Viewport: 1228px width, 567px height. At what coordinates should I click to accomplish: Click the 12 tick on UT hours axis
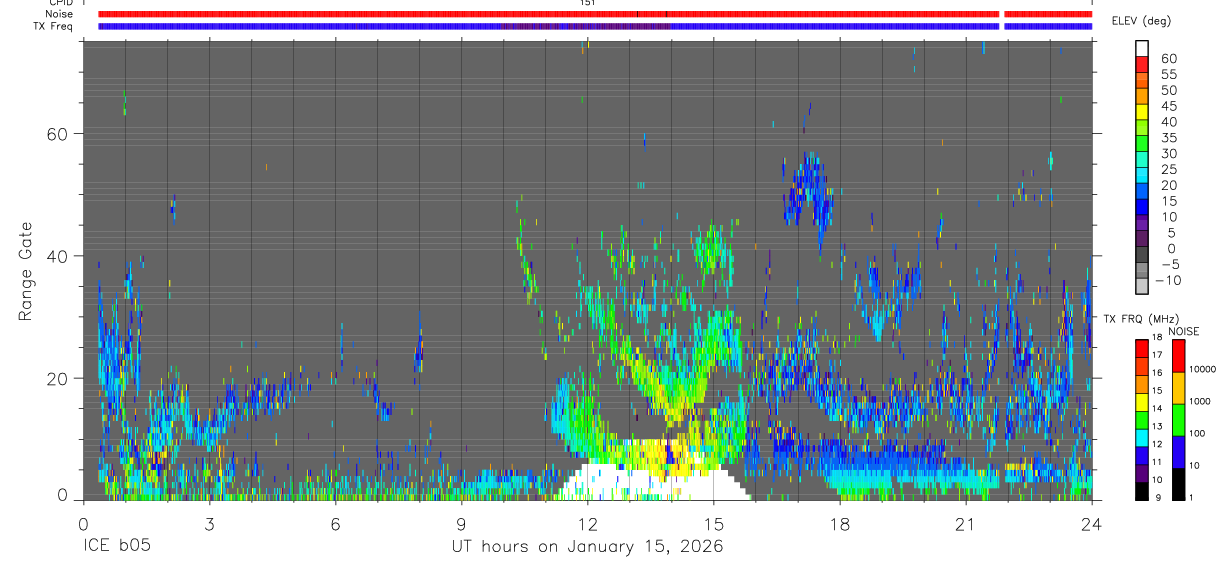[x=588, y=523]
